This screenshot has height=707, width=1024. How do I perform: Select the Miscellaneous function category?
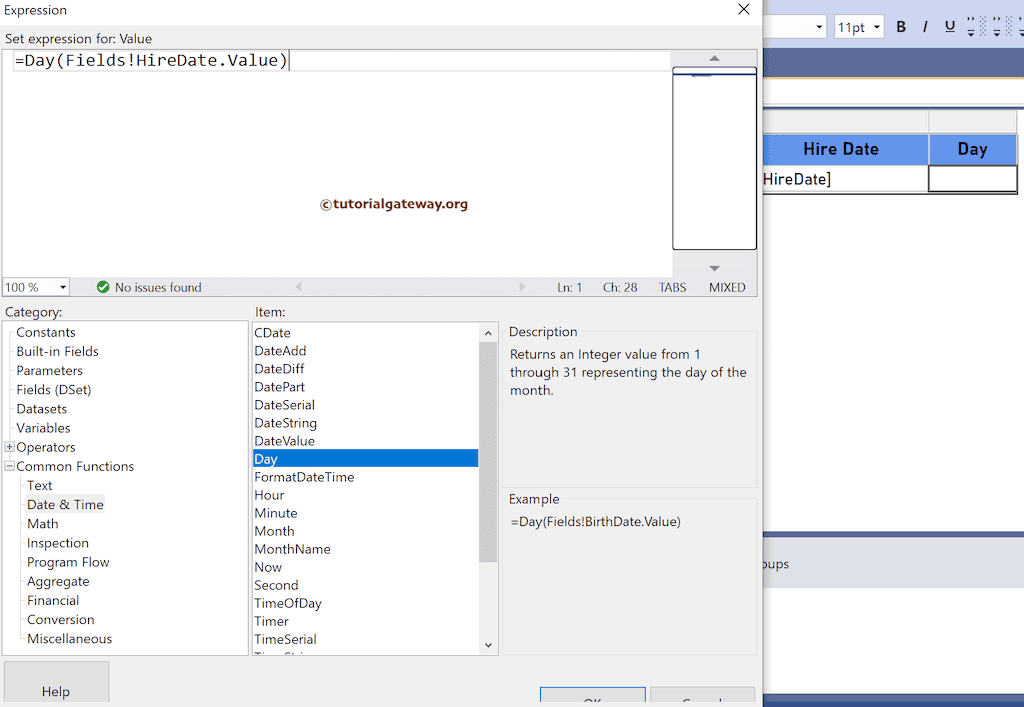(x=69, y=639)
